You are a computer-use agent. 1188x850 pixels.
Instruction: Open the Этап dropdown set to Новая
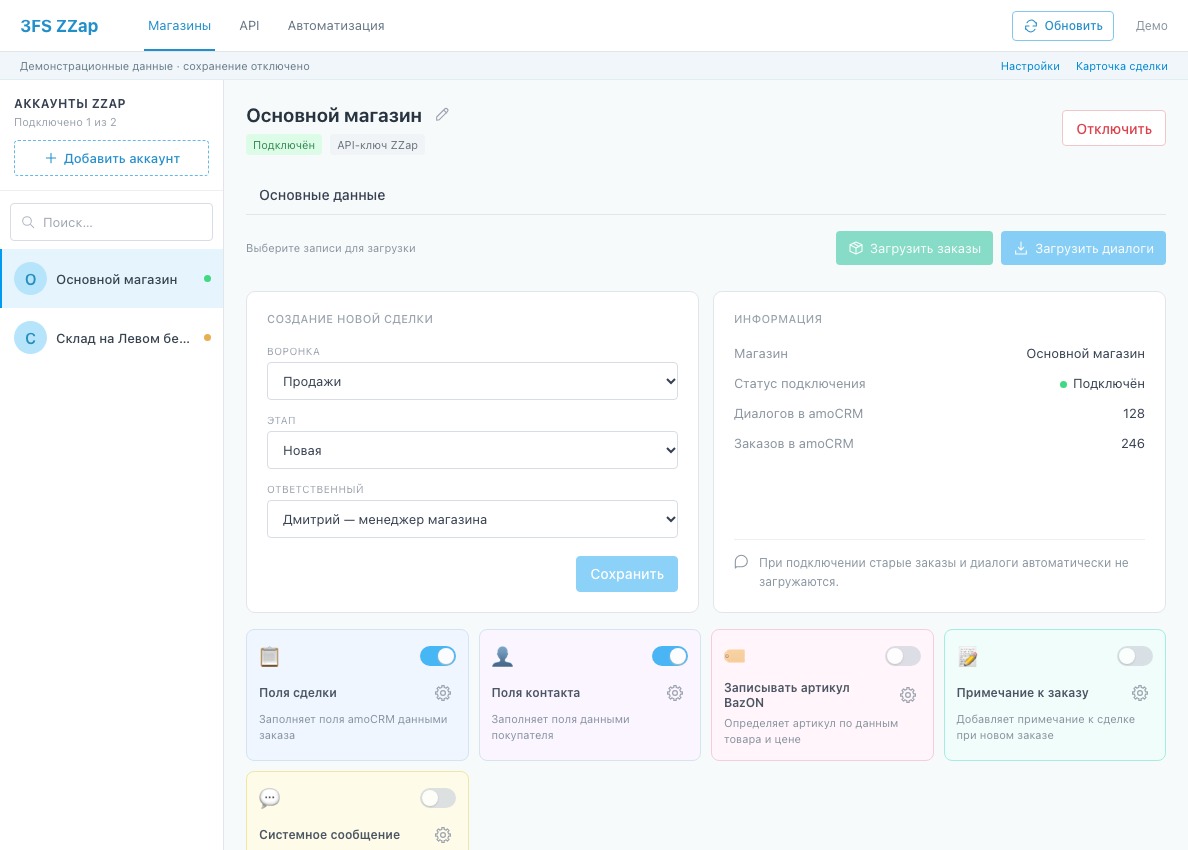point(472,450)
